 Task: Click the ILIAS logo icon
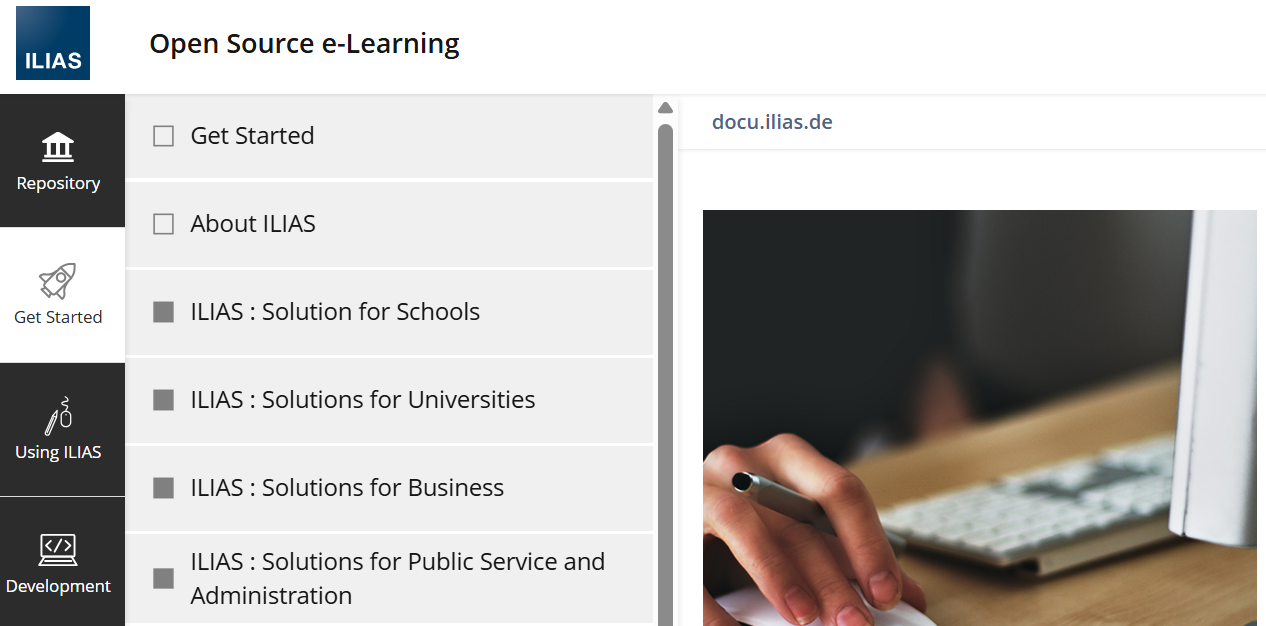coord(53,43)
